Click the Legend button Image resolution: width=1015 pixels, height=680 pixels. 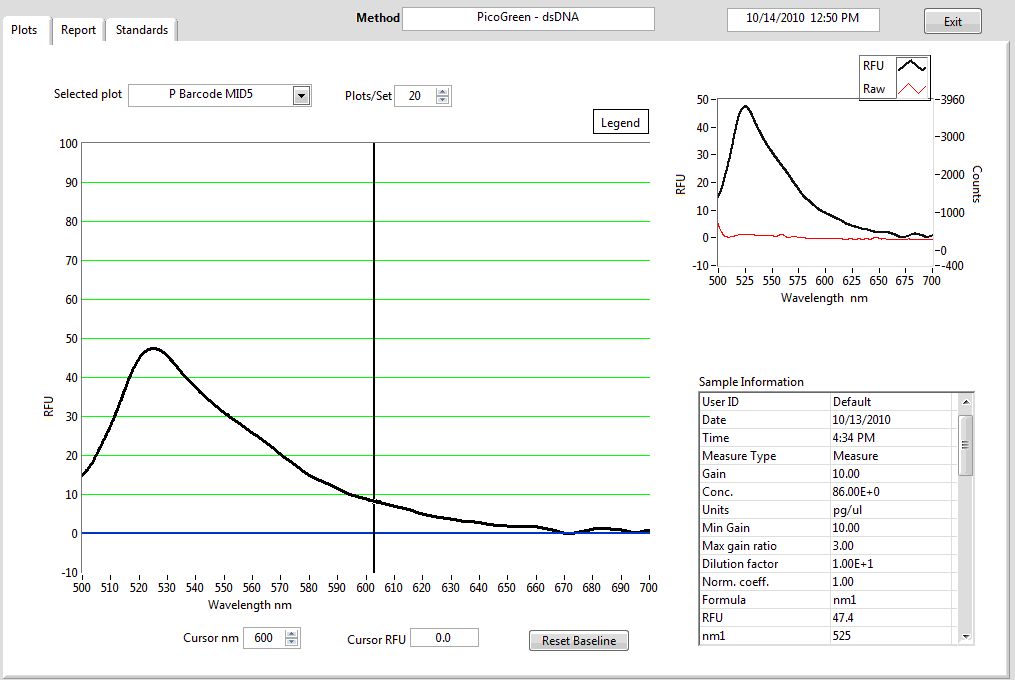click(x=620, y=122)
